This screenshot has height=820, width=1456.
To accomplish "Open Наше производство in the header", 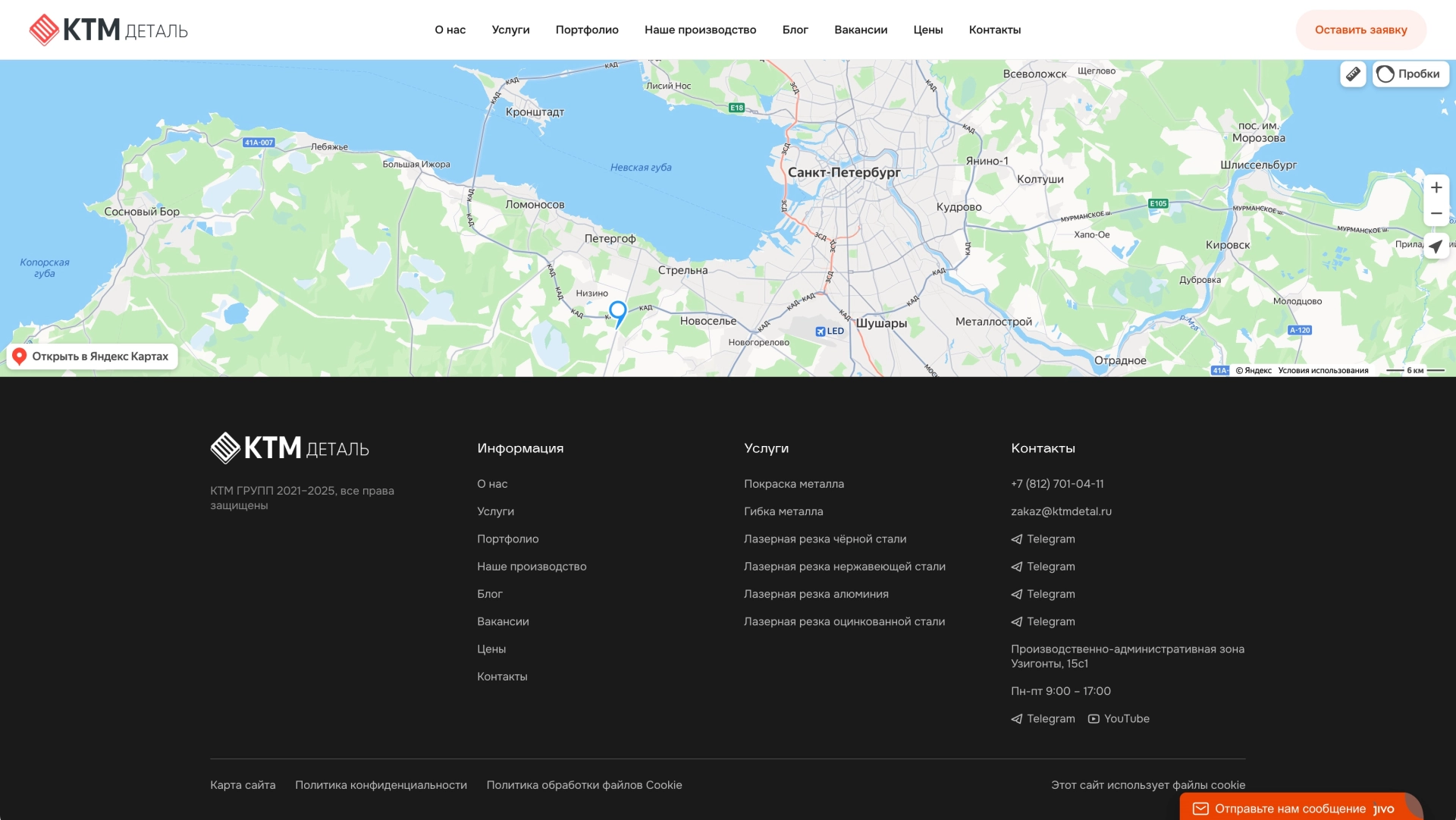I will (x=700, y=30).
